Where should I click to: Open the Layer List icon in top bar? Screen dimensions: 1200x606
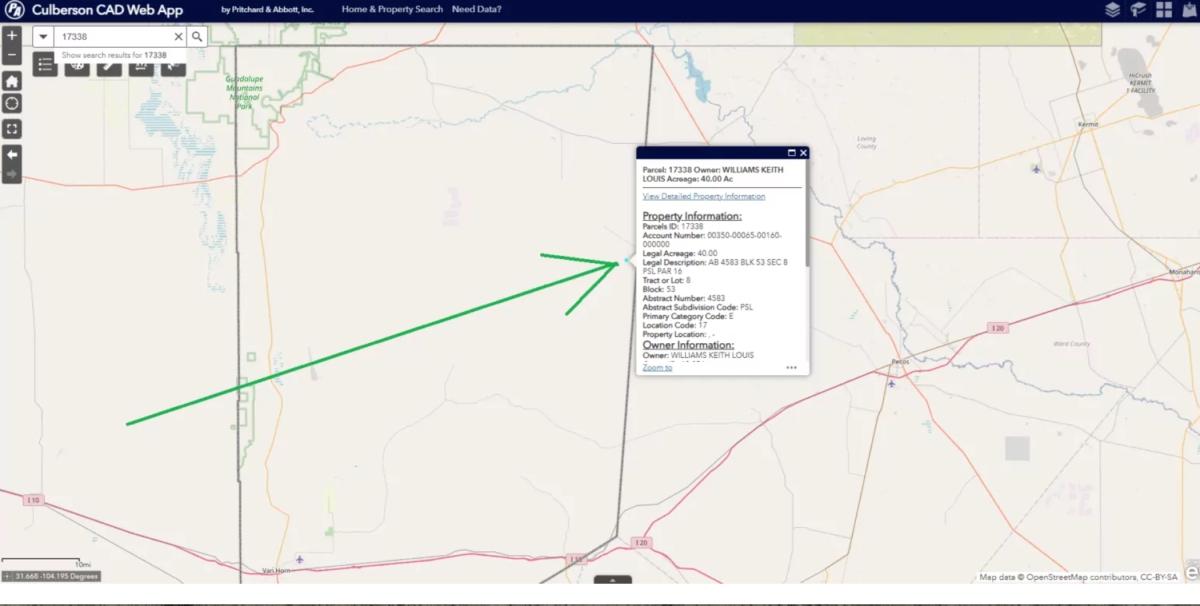[x=1112, y=9]
